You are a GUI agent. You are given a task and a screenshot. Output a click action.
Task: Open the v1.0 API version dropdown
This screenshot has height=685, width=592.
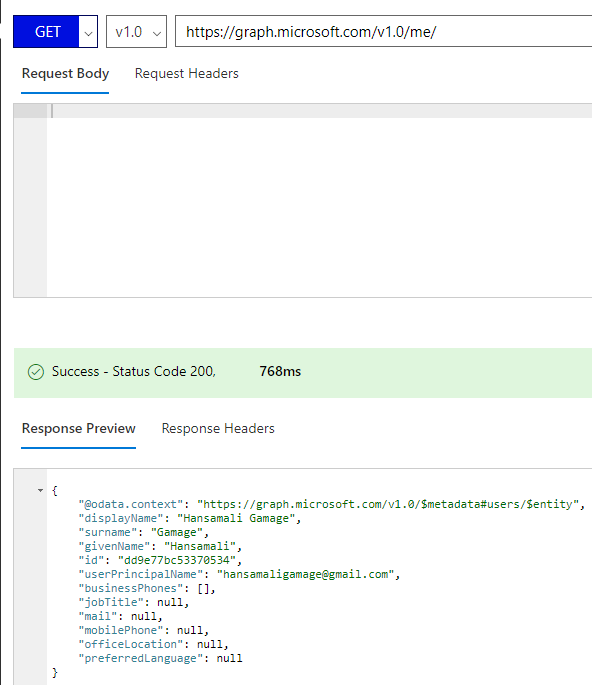(x=136, y=32)
